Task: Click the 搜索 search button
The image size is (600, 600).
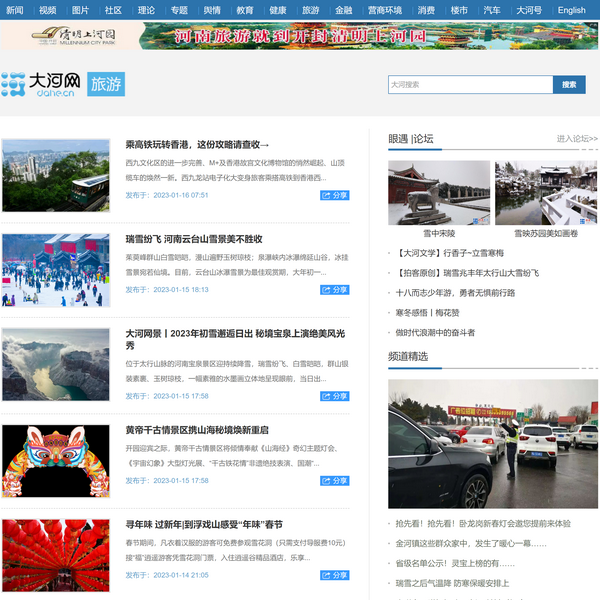Action: coord(569,85)
